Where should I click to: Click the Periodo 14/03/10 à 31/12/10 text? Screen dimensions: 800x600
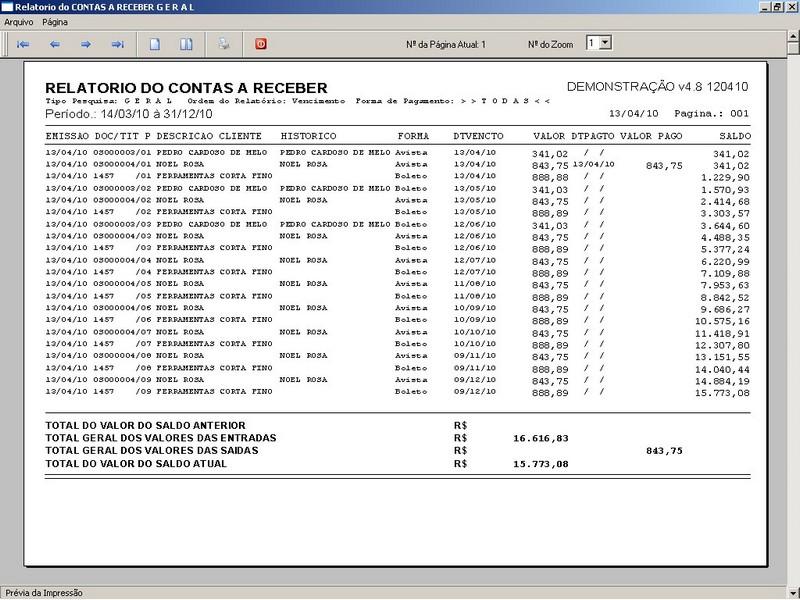129,114
